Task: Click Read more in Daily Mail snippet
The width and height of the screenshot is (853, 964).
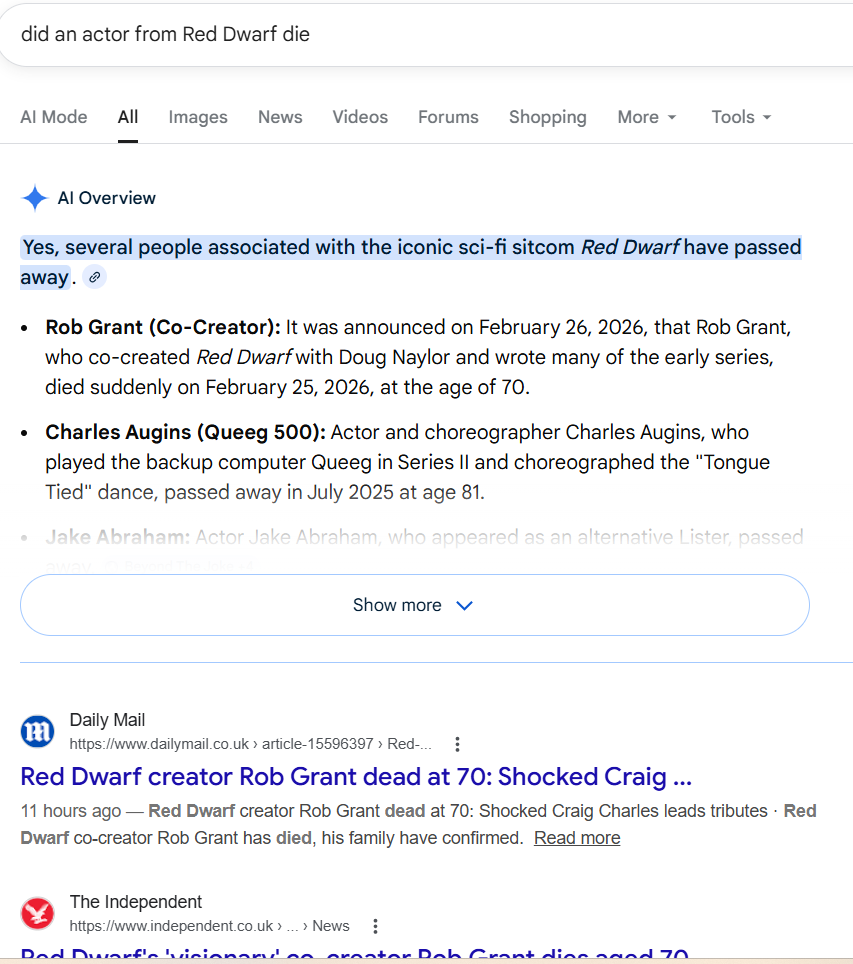Action: pos(577,838)
